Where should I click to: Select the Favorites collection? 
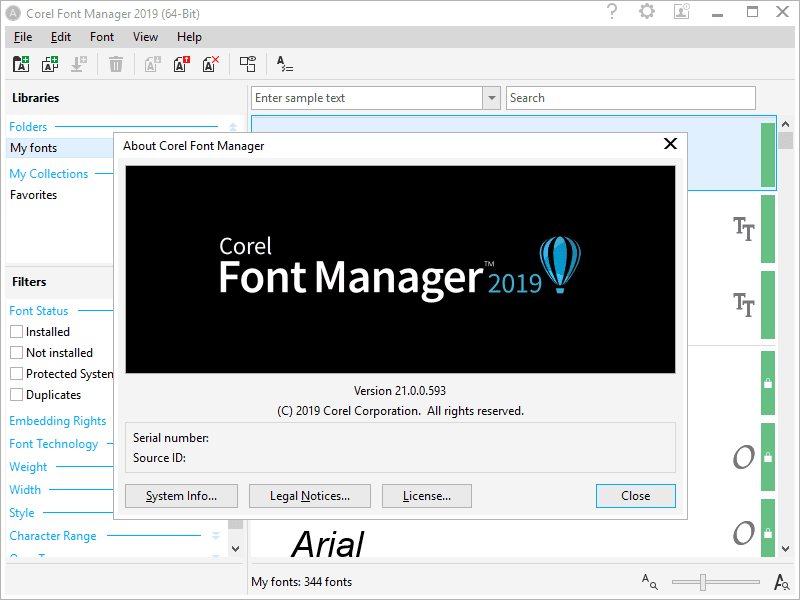click(34, 195)
